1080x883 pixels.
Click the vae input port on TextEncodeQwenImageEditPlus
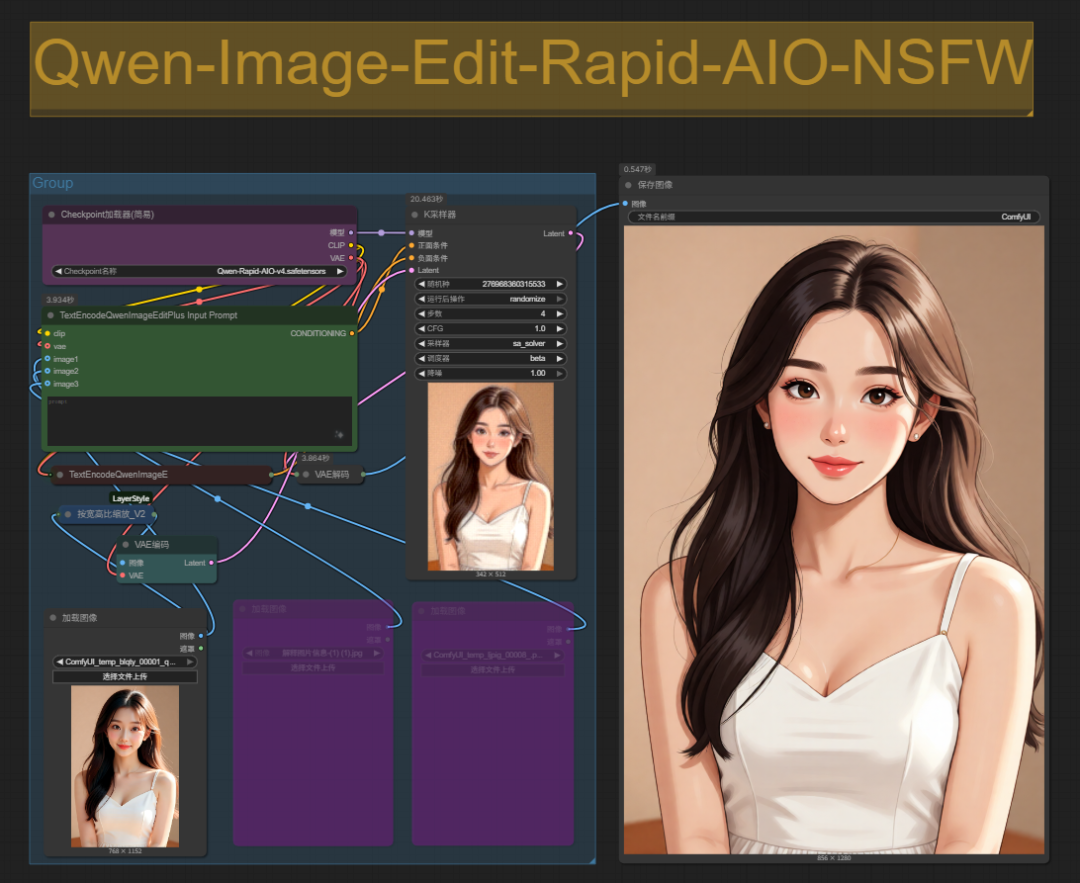pos(48,346)
